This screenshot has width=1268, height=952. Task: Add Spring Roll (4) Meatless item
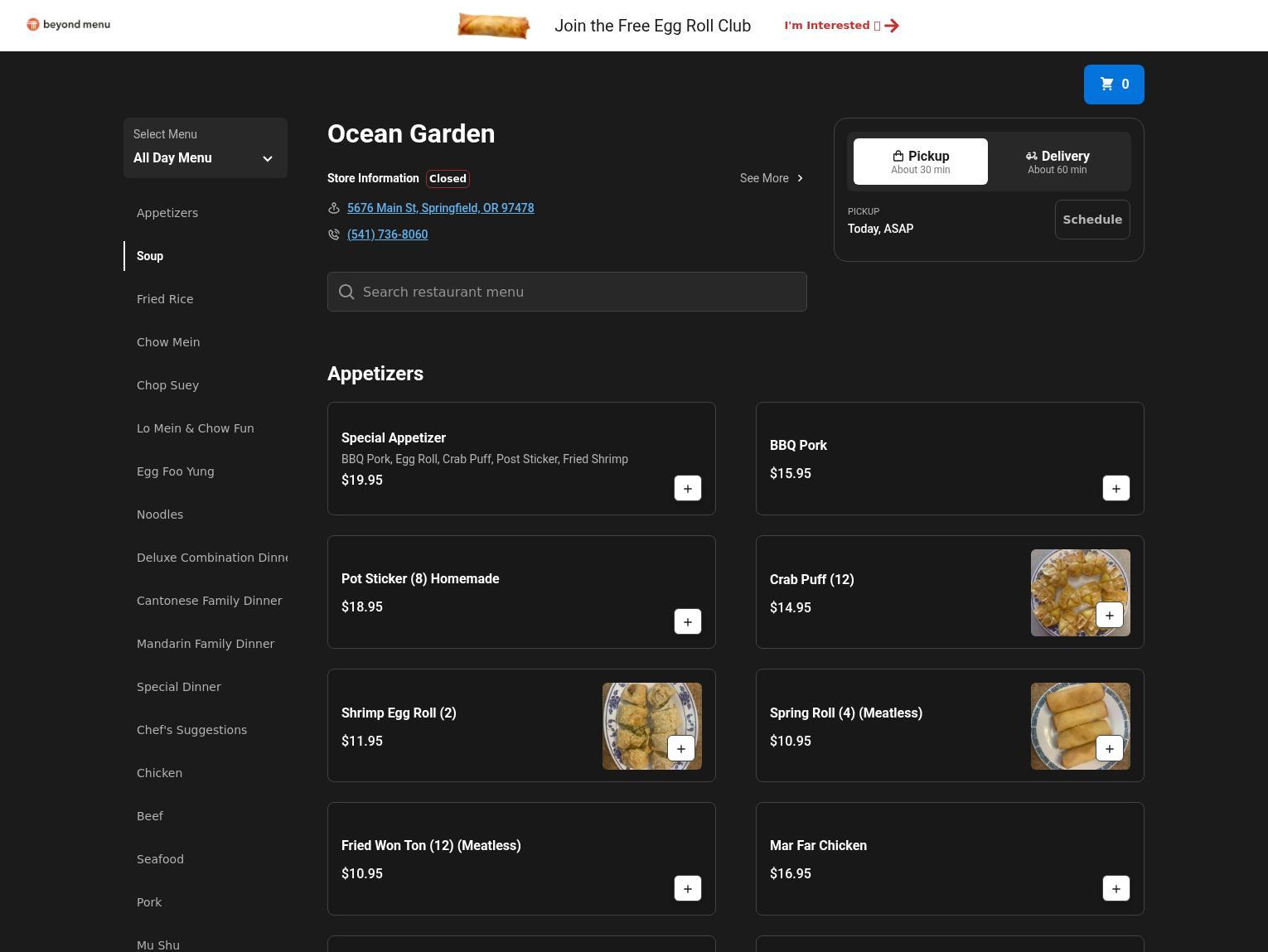click(x=1109, y=749)
